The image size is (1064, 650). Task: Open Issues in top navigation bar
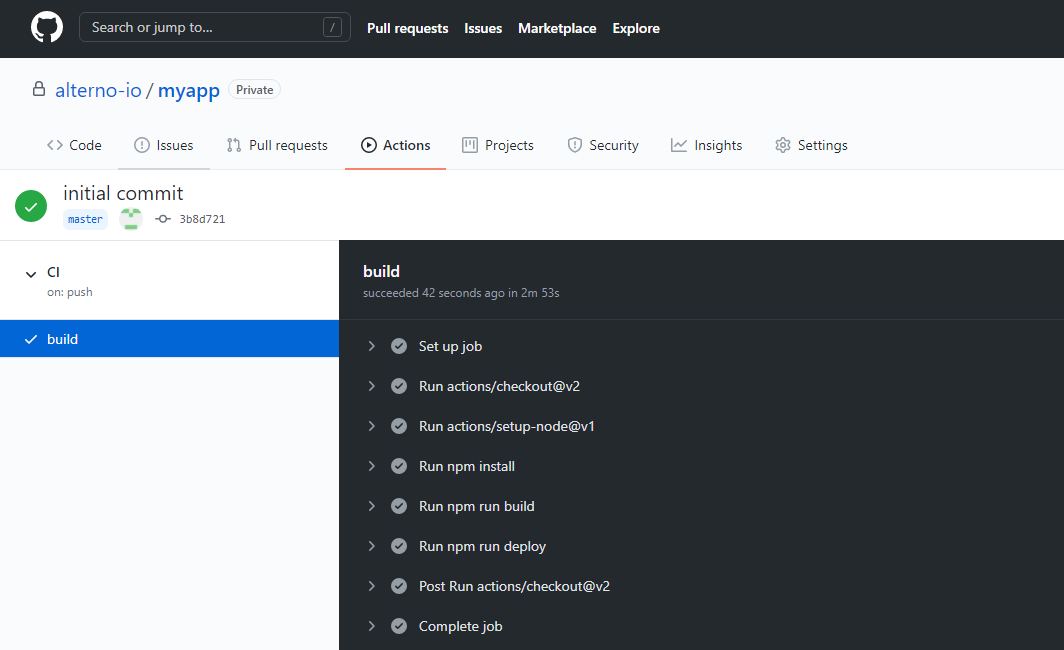point(483,28)
